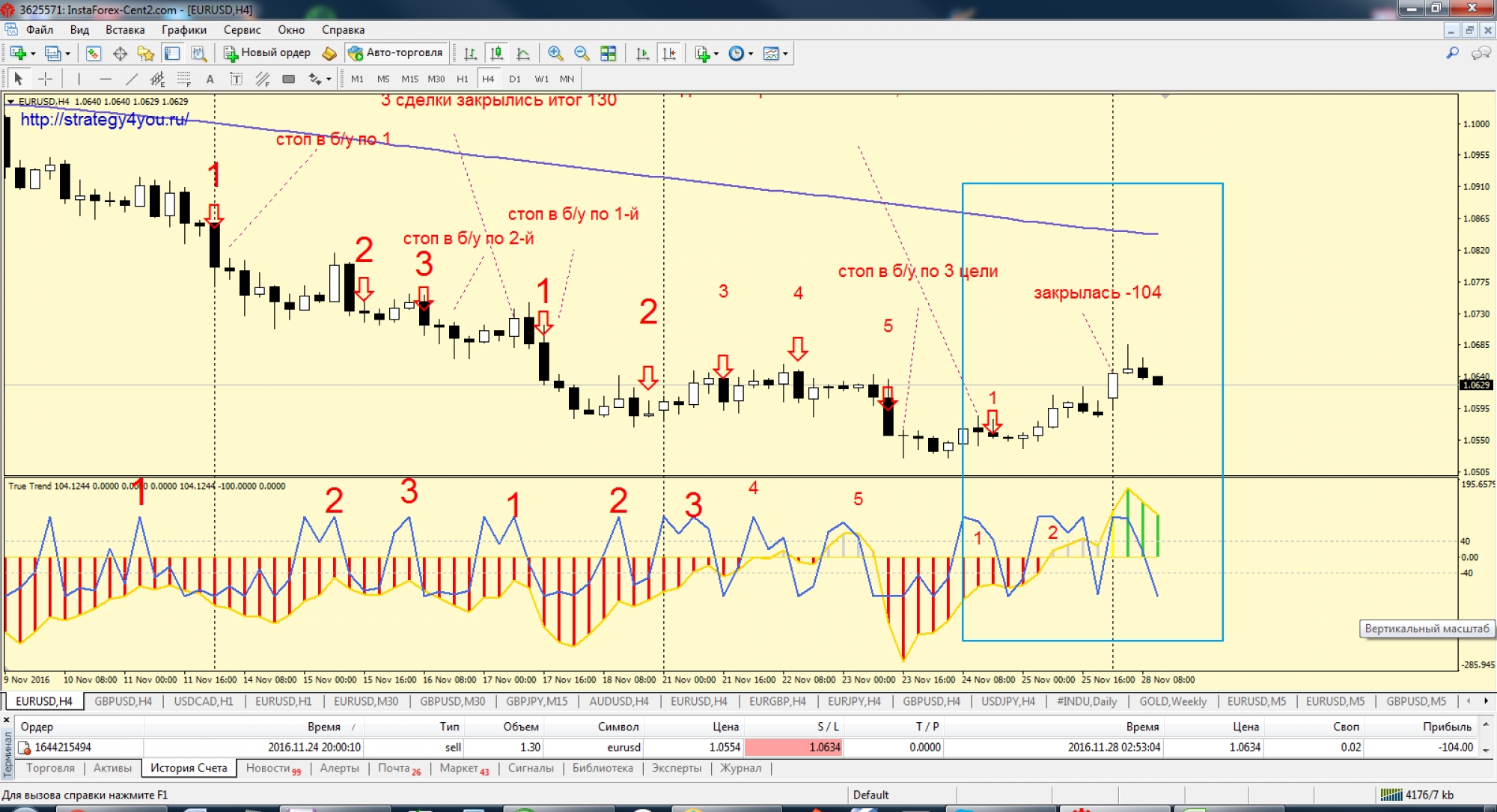Expand the new chart dropdown arrow
Viewport: 1497px width, 812px height.
point(33,54)
